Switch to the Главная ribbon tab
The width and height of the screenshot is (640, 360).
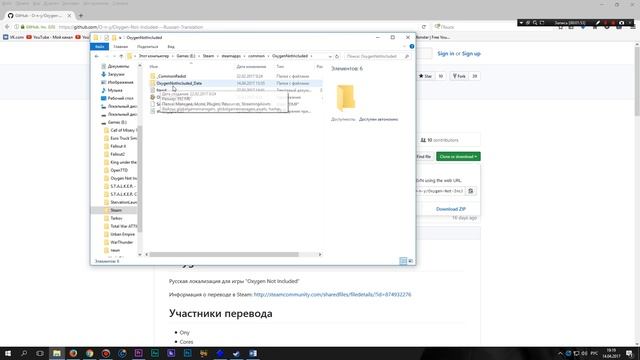point(121,47)
